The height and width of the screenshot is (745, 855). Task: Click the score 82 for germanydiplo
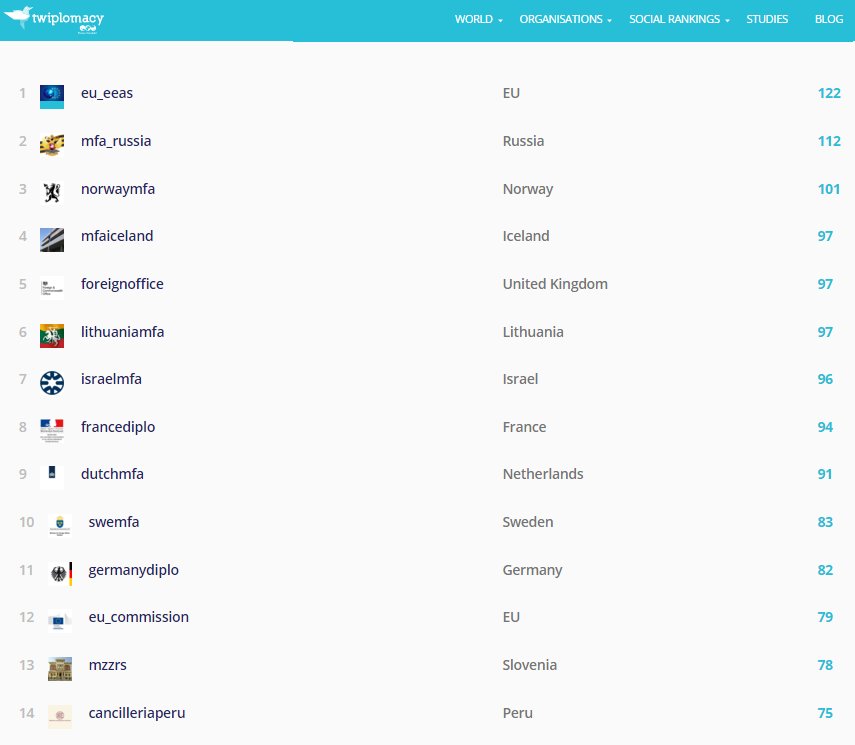(x=825, y=570)
